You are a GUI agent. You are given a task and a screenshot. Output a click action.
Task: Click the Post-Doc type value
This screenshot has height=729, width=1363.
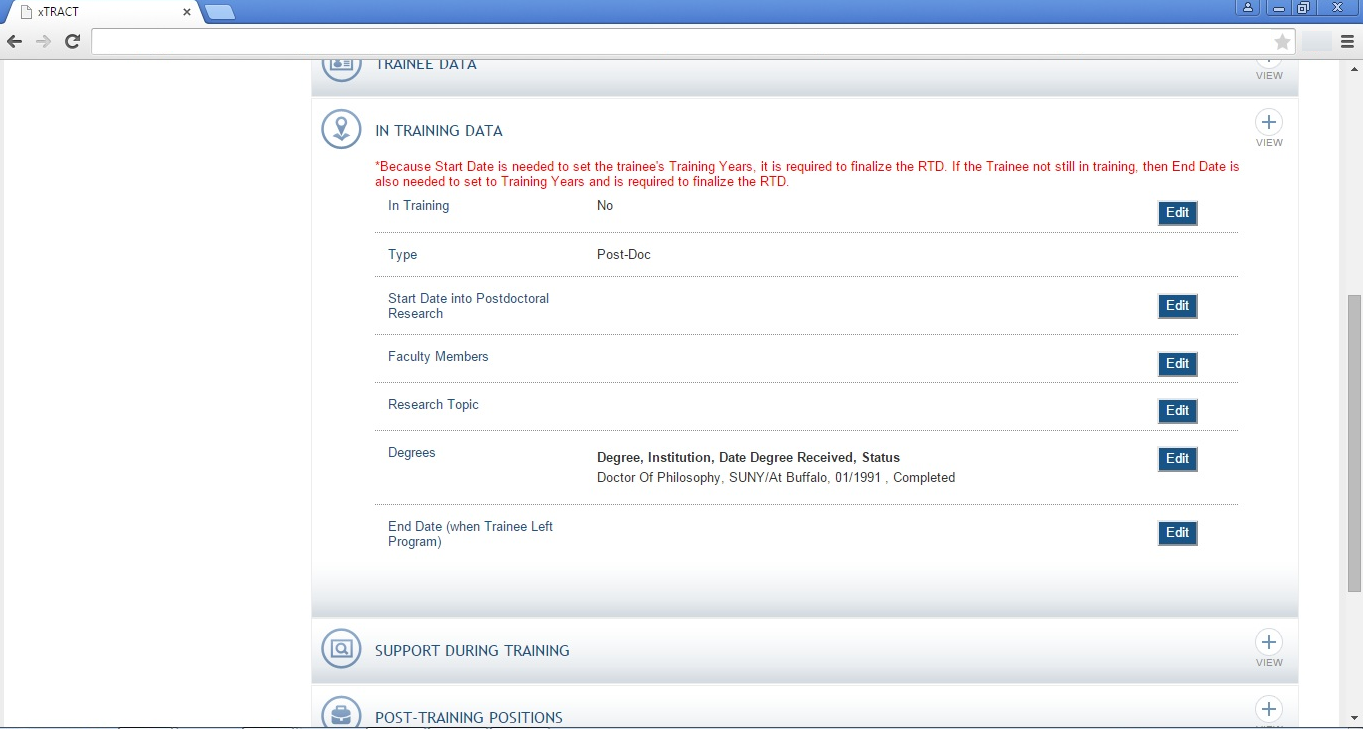point(624,255)
